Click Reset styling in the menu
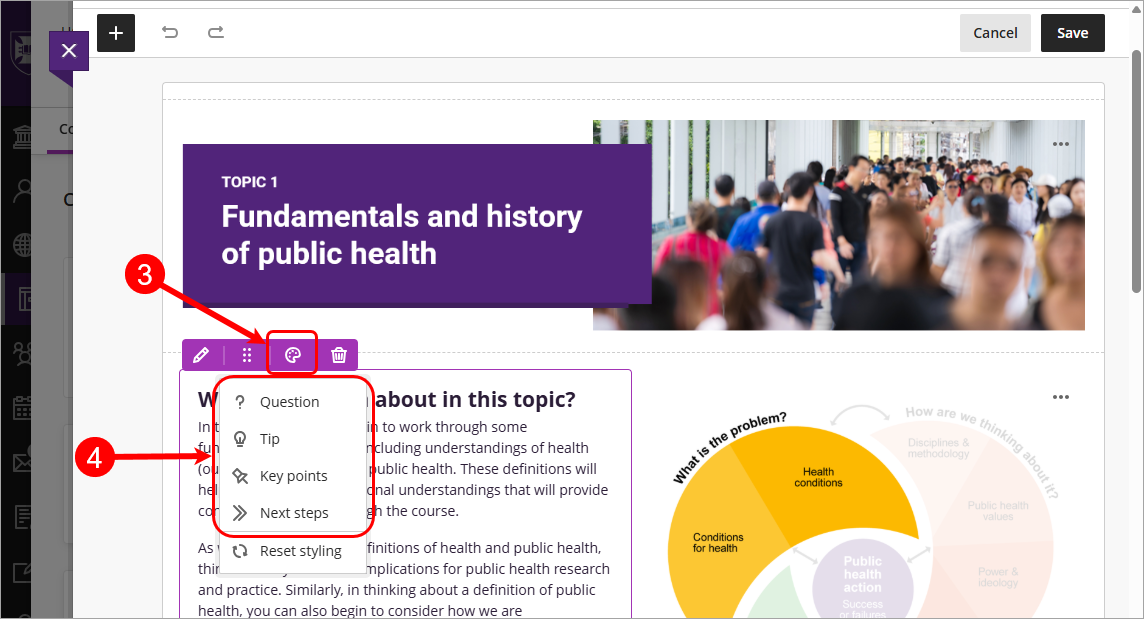1144x619 pixels. click(300, 551)
